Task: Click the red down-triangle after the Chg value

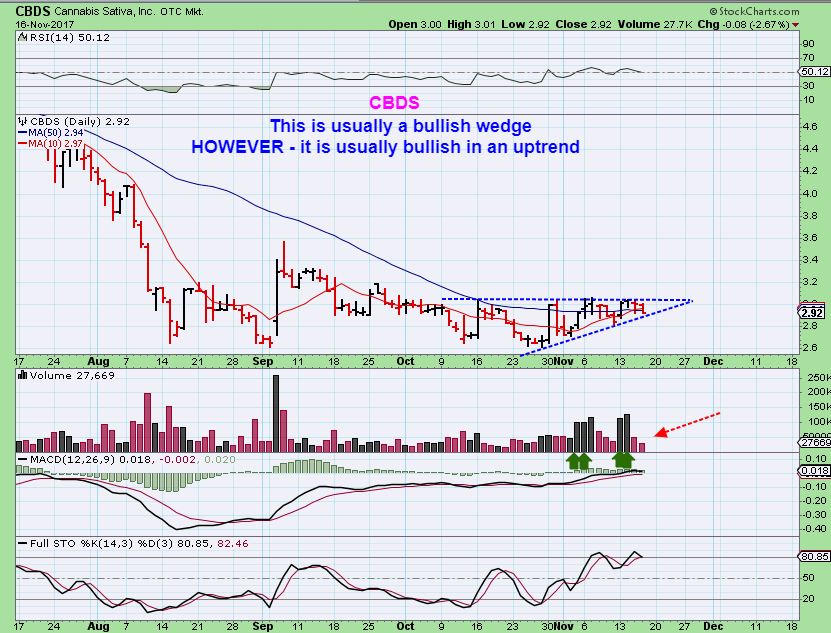Action: coord(795,25)
